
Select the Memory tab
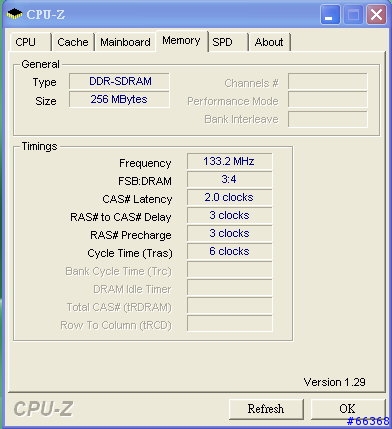pos(181,41)
